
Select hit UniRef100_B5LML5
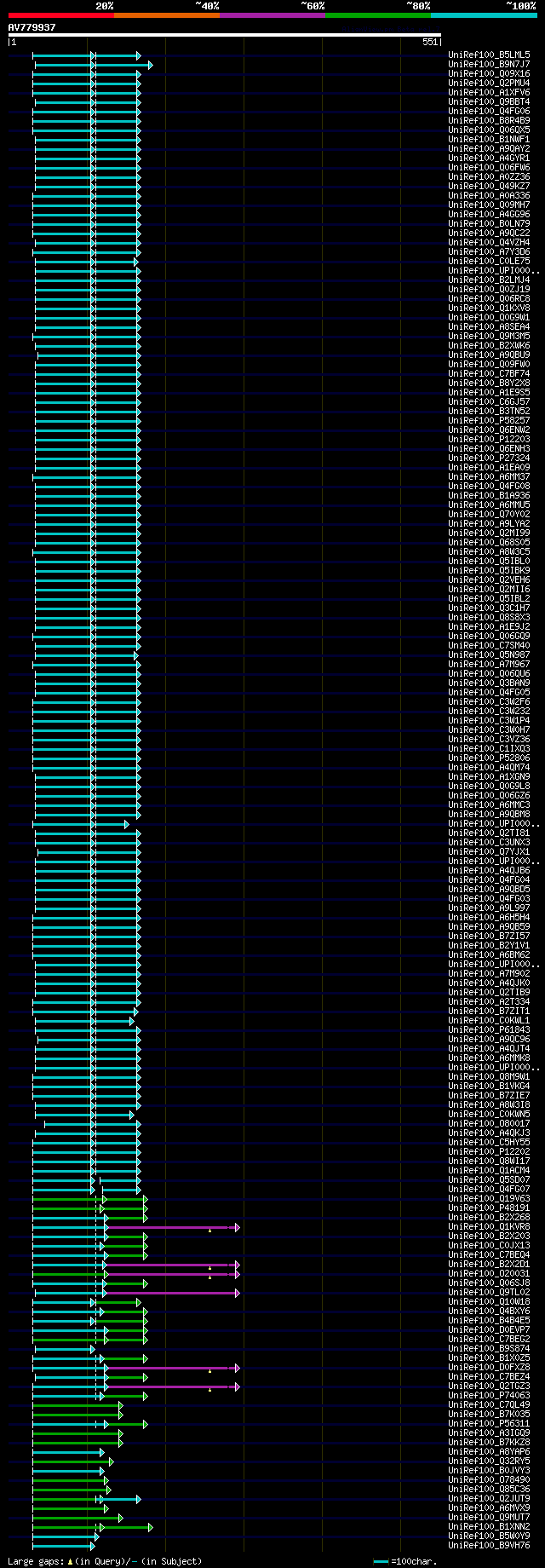coord(489,55)
